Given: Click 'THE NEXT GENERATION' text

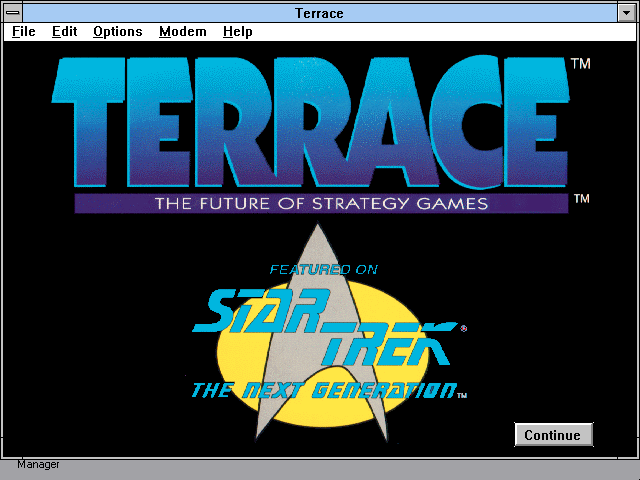Looking at the screenshot, I should 324,391.
